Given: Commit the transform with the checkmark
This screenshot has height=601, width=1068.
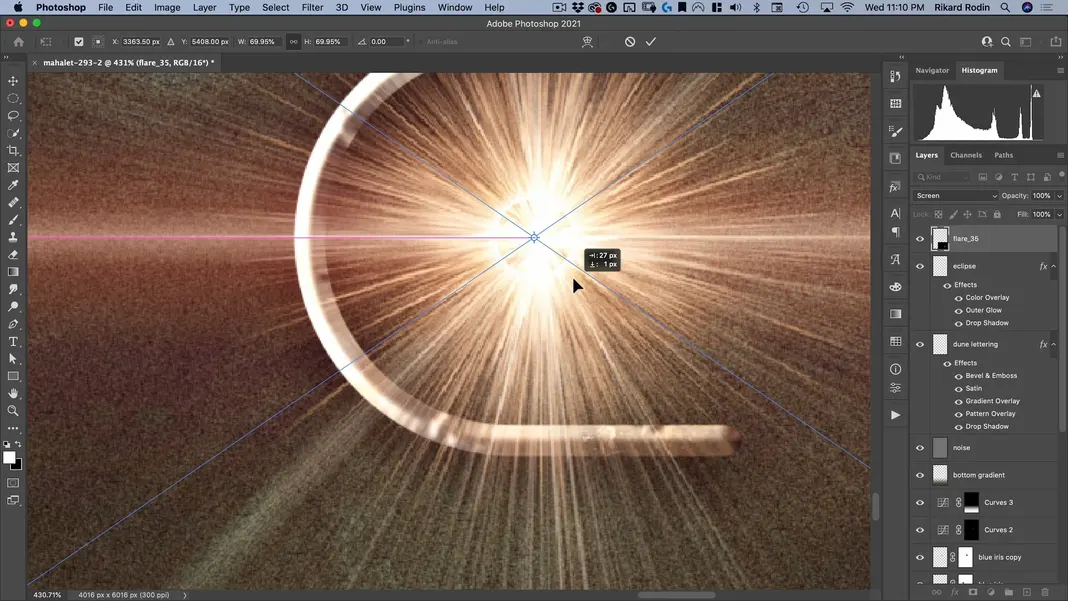Looking at the screenshot, I should [x=650, y=42].
